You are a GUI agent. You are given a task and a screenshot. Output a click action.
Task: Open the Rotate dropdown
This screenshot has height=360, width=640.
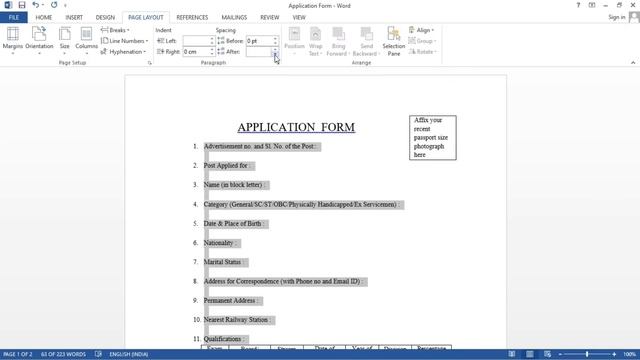423,52
